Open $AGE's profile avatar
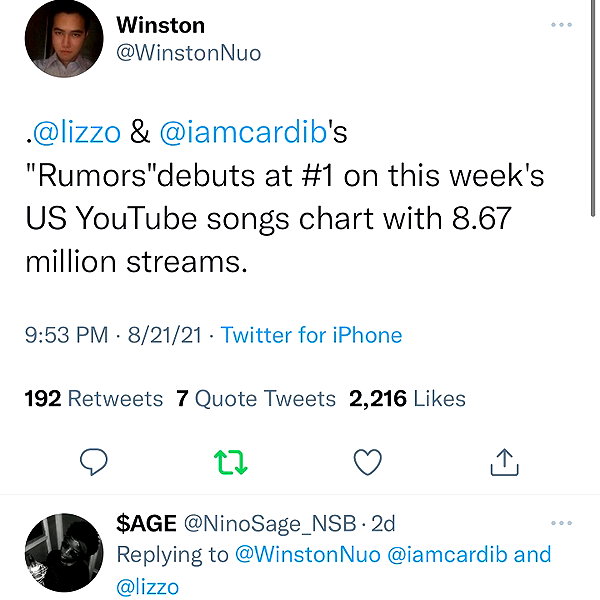 coord(64,553)
